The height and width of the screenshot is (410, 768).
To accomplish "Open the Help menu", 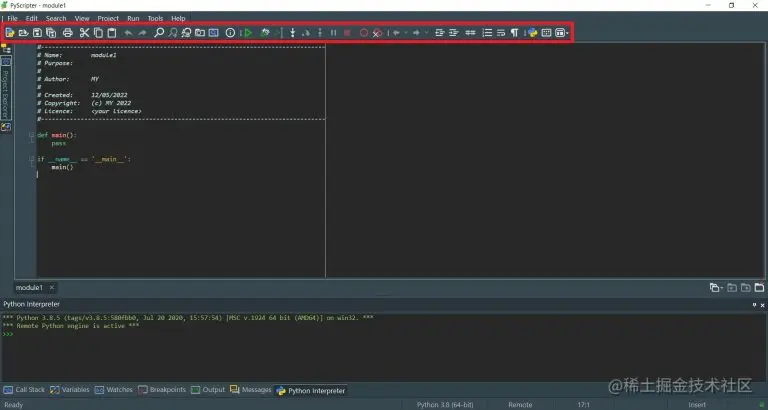I will tap(178, 18).
